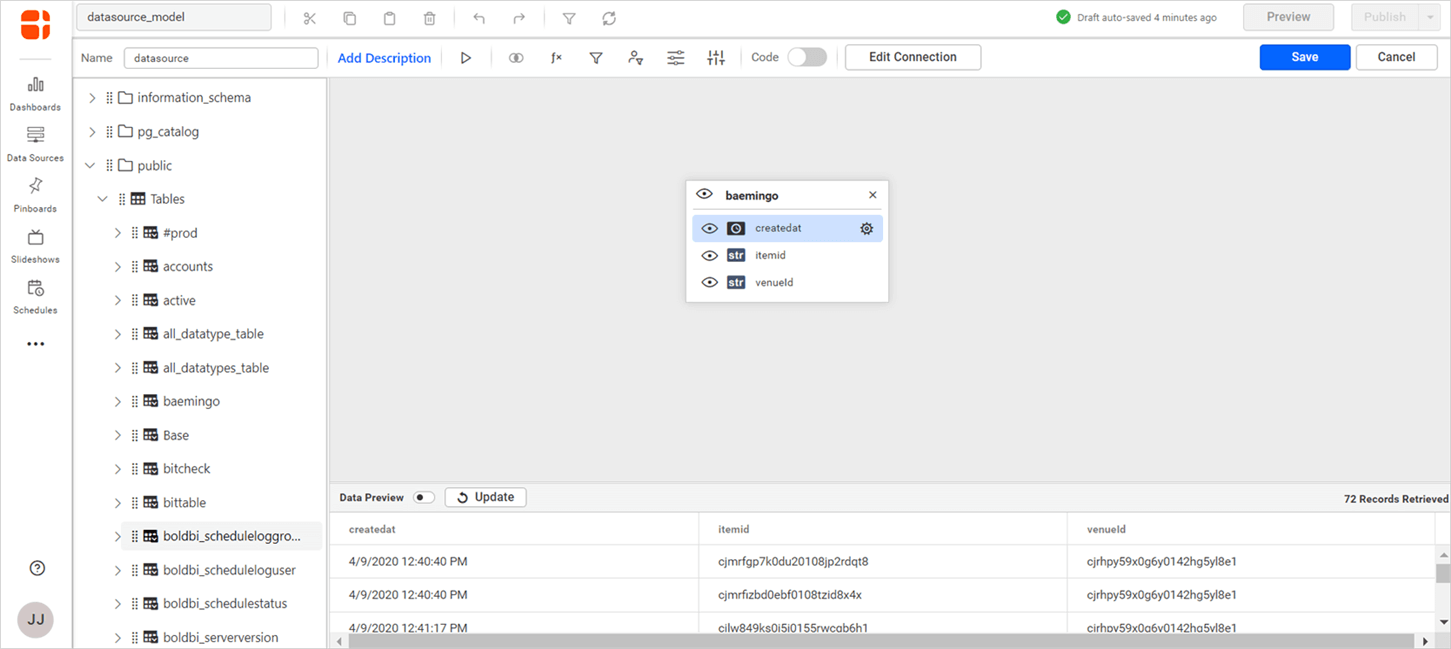The image size is (1451, 649).
Task: Run the query with the play icon
Action: pyautogui.click(x=466, y=58)
